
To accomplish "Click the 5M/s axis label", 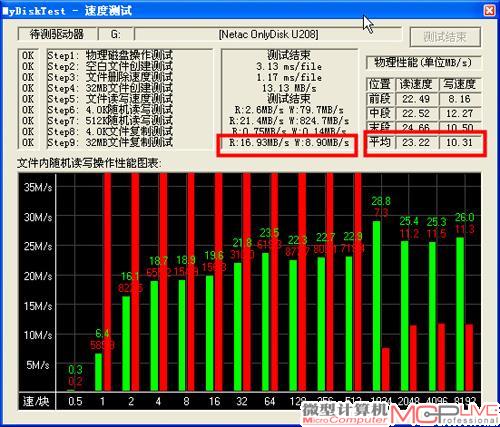I will pyautogui.click(x=38, y=365).
